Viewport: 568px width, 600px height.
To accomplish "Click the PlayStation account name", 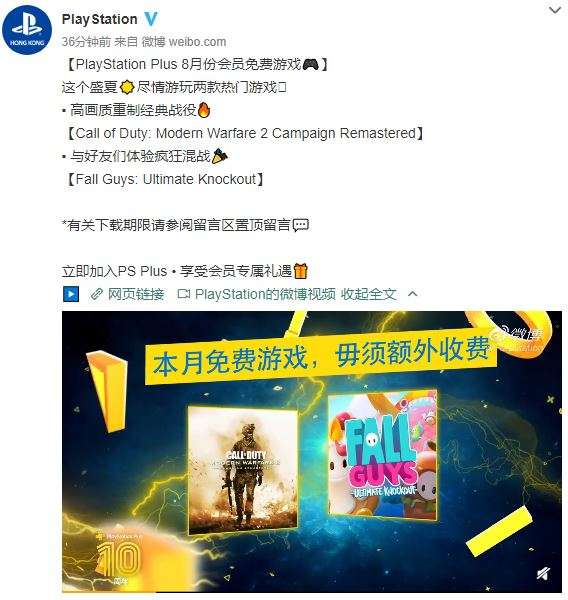I will point(100,19).
